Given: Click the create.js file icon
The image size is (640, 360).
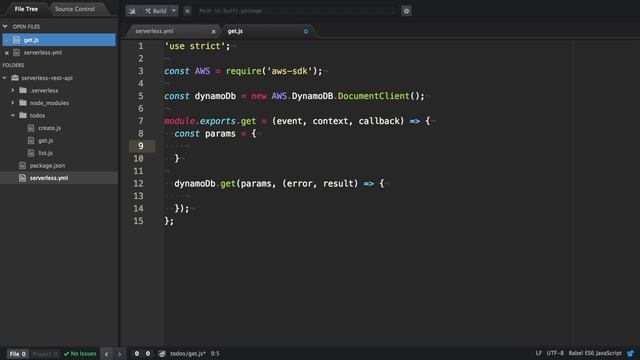Looking at the screenshot, I should click(31, 128).
